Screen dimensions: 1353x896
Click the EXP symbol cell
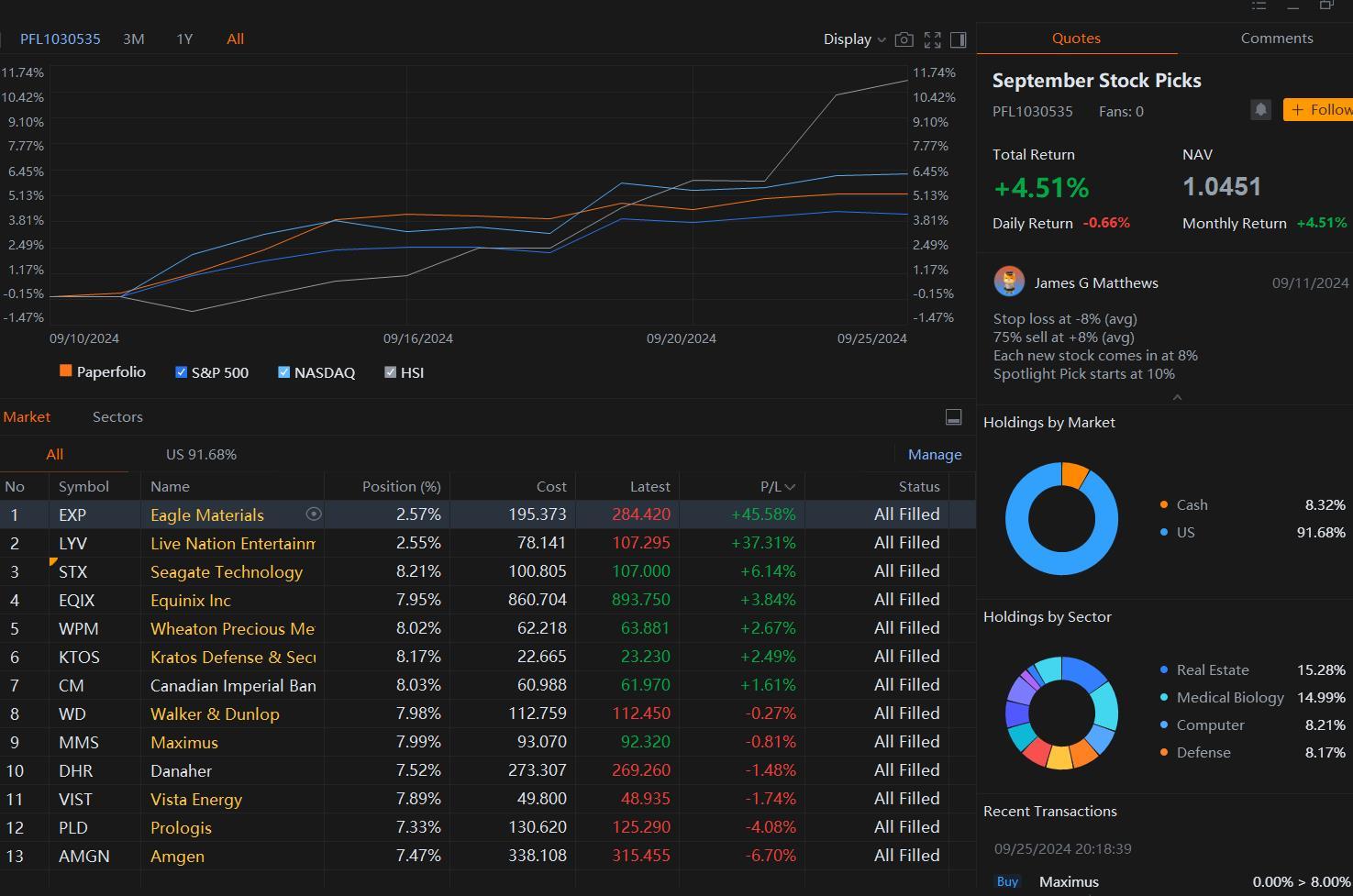[72, 515]
